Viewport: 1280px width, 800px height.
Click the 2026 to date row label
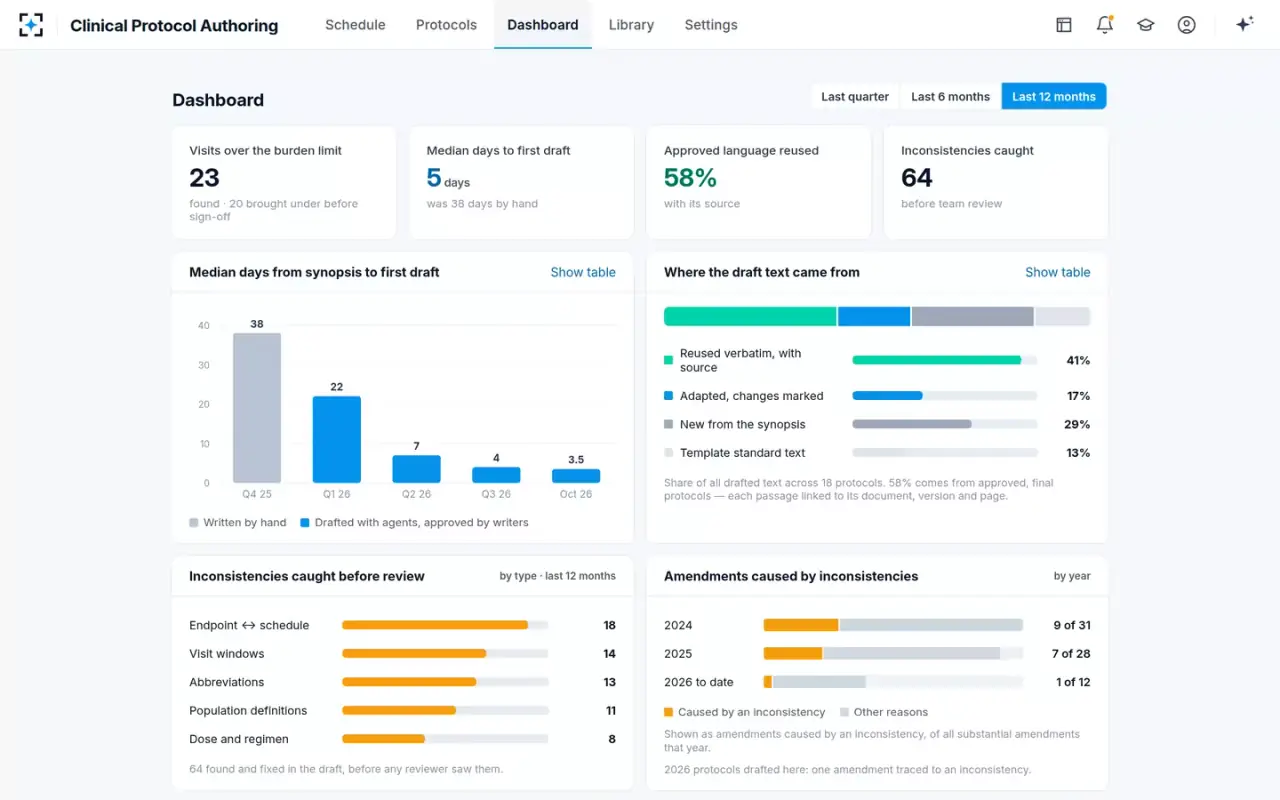(x=699, y=682)
